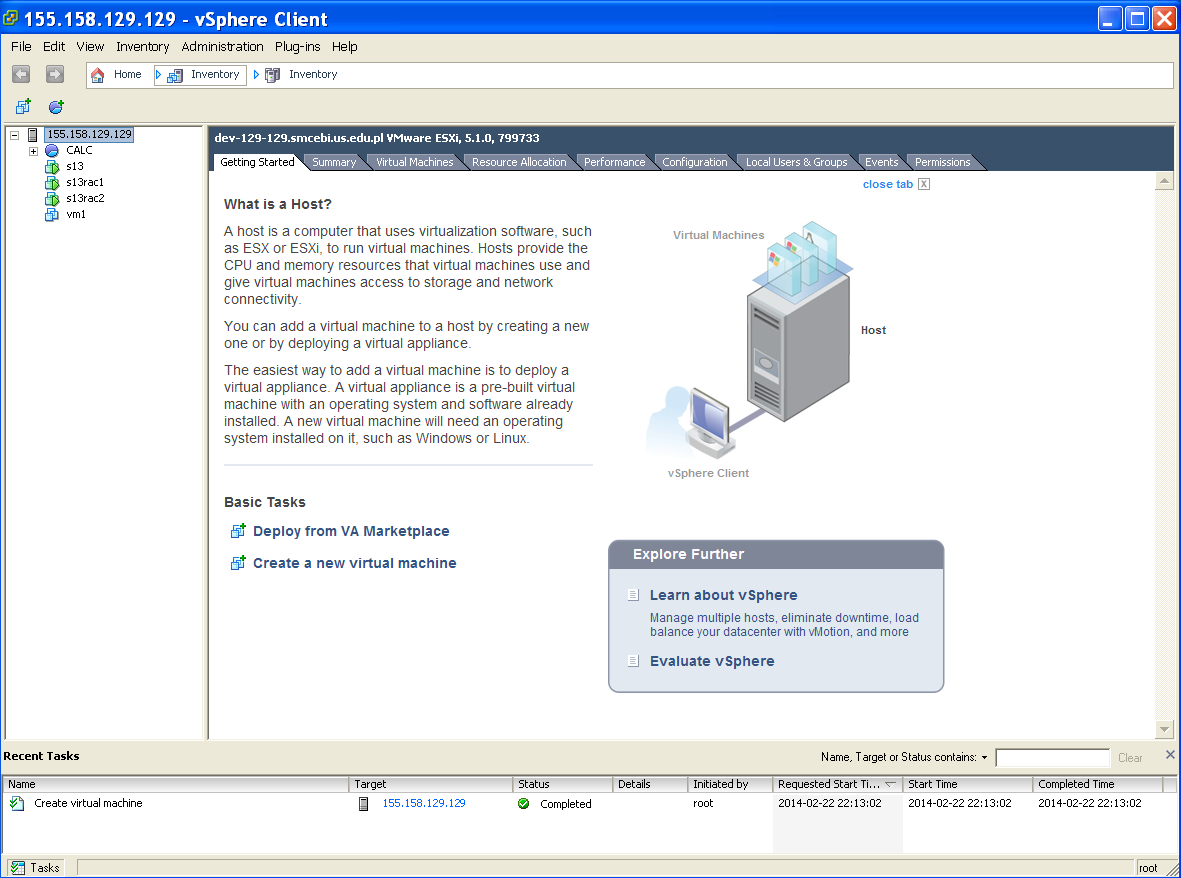Close the Recent Tasks panel with X

coord(1170,755)
